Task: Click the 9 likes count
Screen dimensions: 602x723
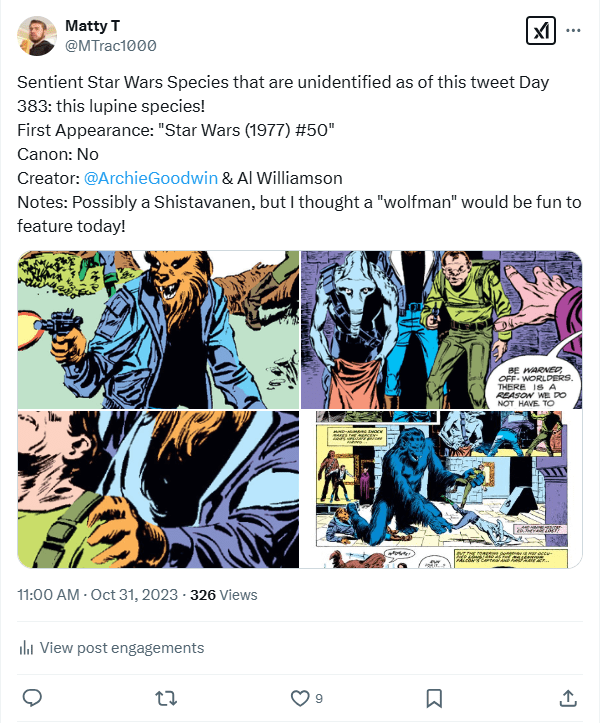Action: 318,698
